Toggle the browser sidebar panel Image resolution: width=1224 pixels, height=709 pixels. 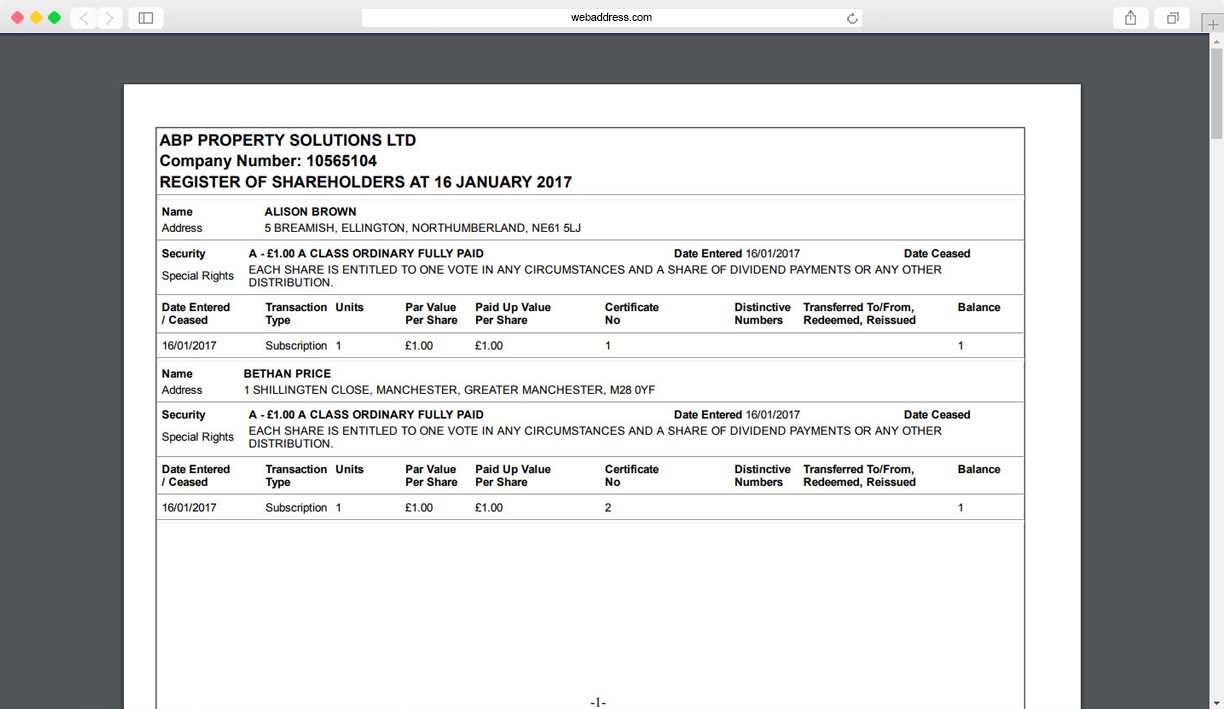point(146,18)
